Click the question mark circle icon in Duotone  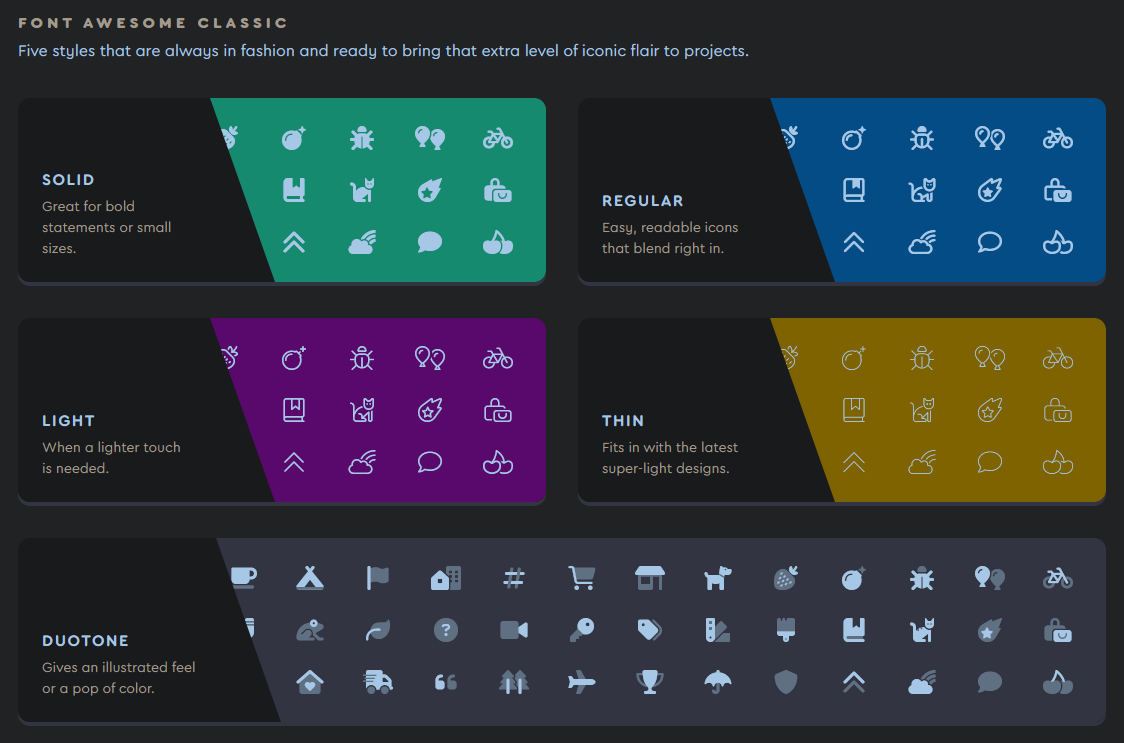(x=446, y=630)
